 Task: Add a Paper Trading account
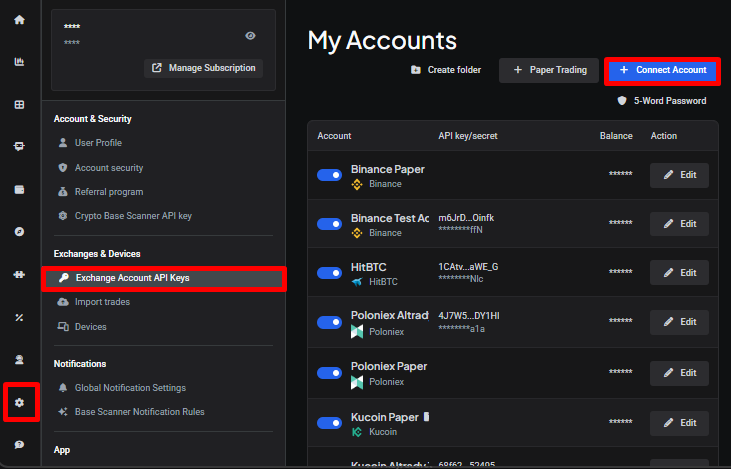[549, 70]
